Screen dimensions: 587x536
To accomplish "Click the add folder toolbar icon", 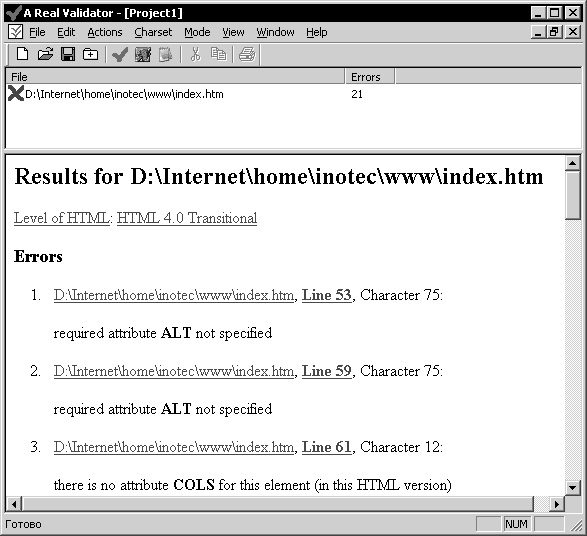I will [90, 55].
